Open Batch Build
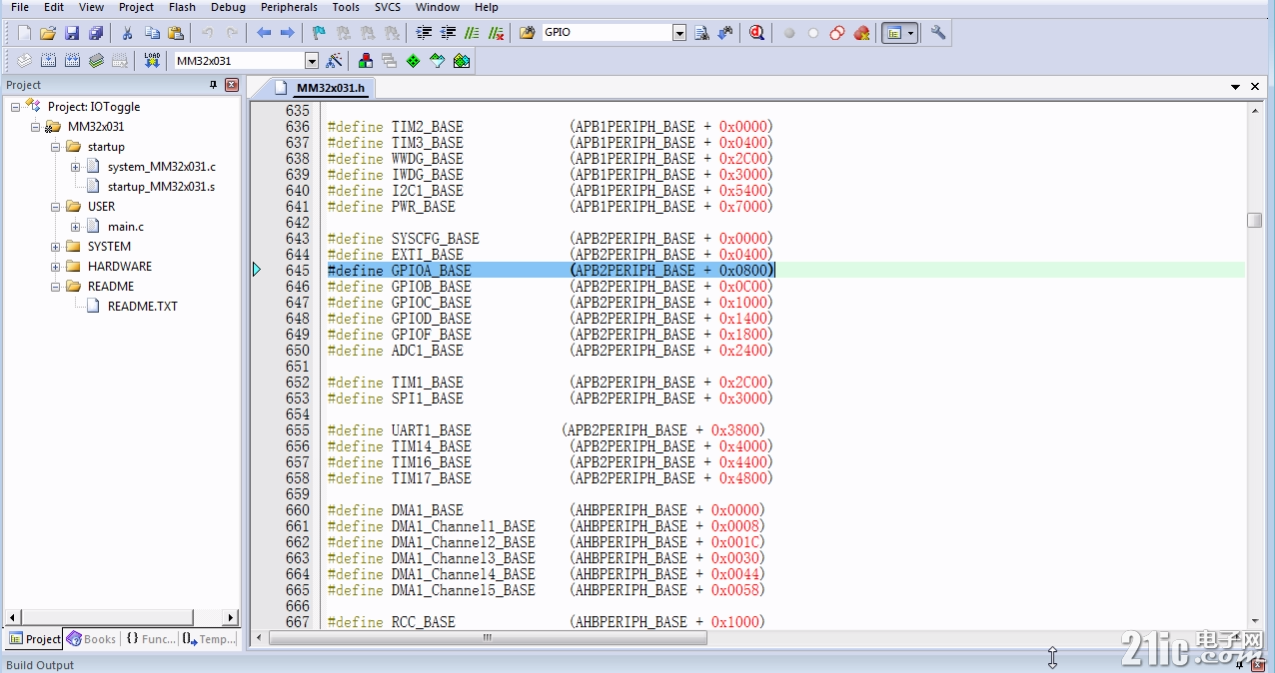 click(x=96, y=61)
